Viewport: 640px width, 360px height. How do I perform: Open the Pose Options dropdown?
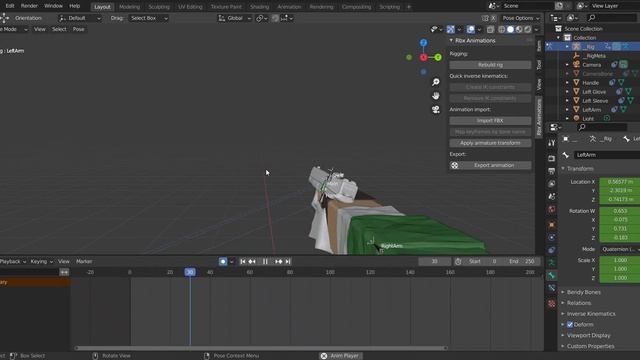point(520,18)
